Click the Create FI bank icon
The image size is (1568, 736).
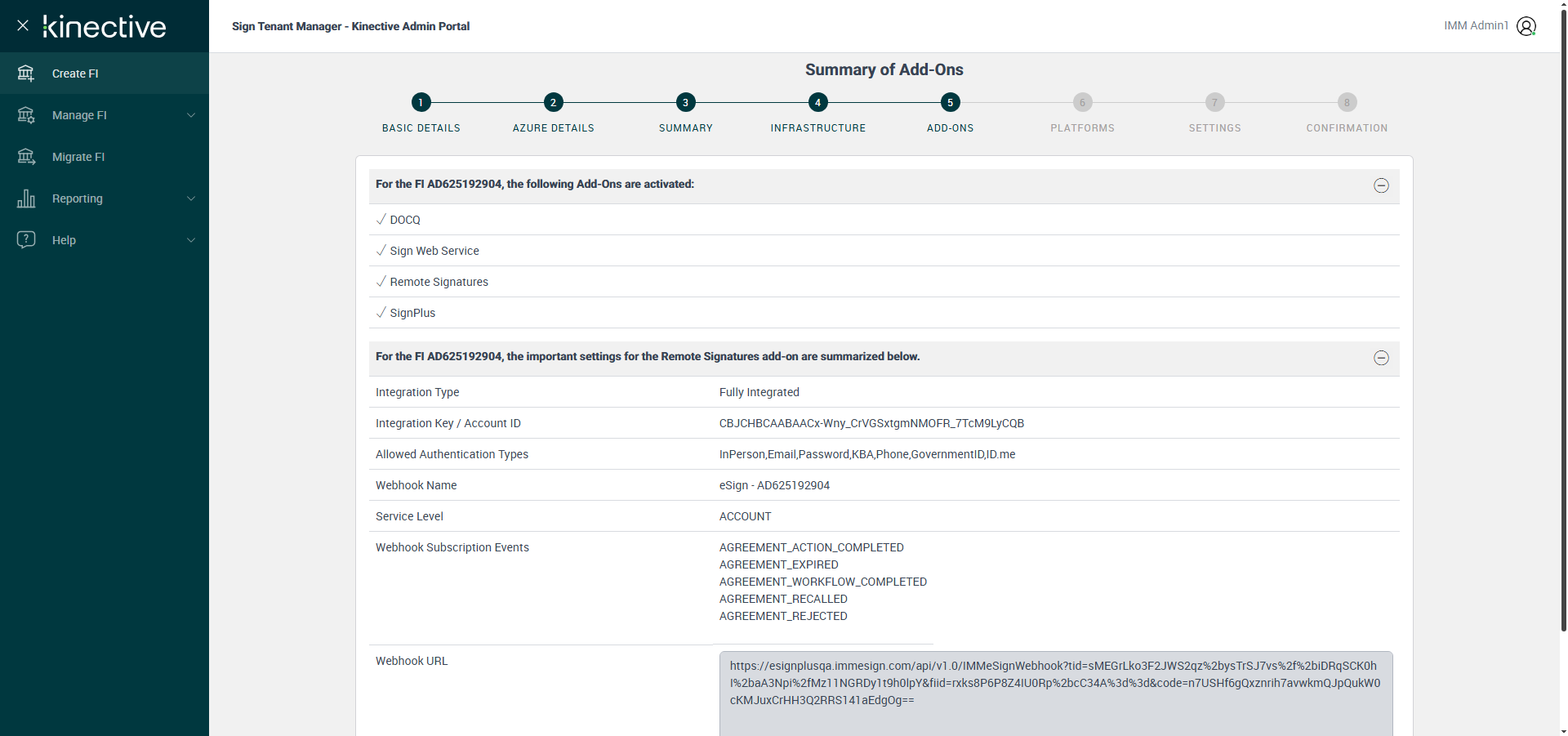(26, 74)
